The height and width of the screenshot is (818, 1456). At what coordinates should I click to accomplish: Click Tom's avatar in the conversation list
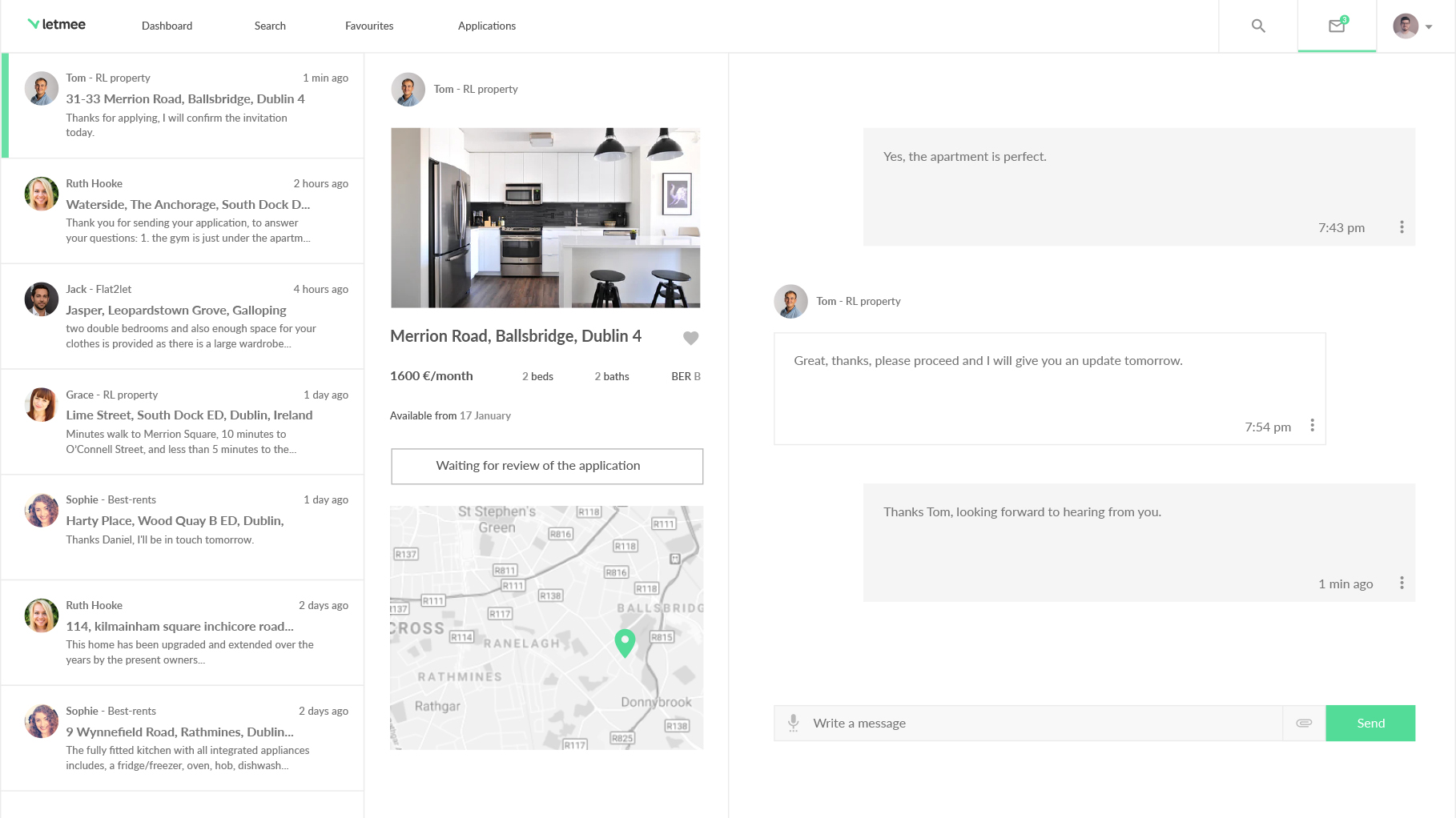tap(42, 88)
